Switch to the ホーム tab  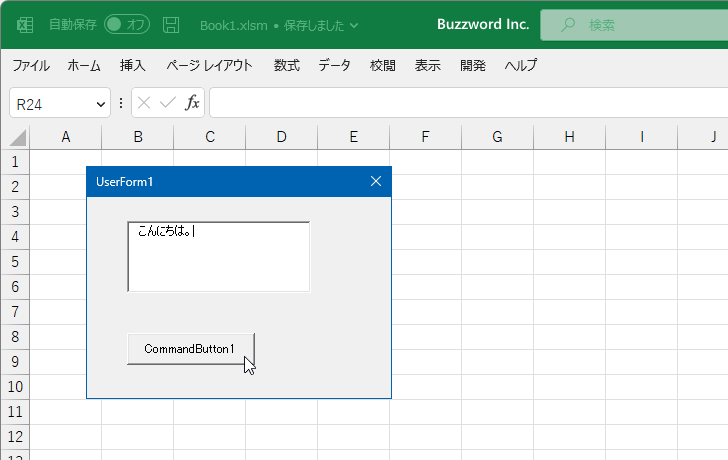(x=84, y=65)
